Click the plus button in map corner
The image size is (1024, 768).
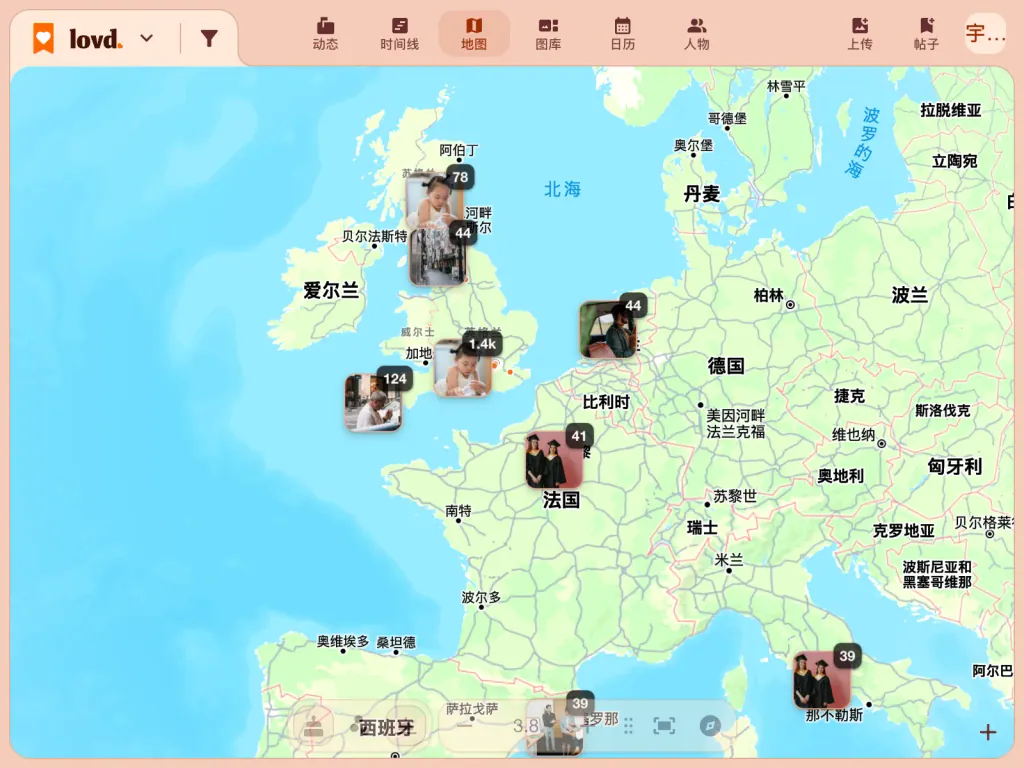[988, 732]
